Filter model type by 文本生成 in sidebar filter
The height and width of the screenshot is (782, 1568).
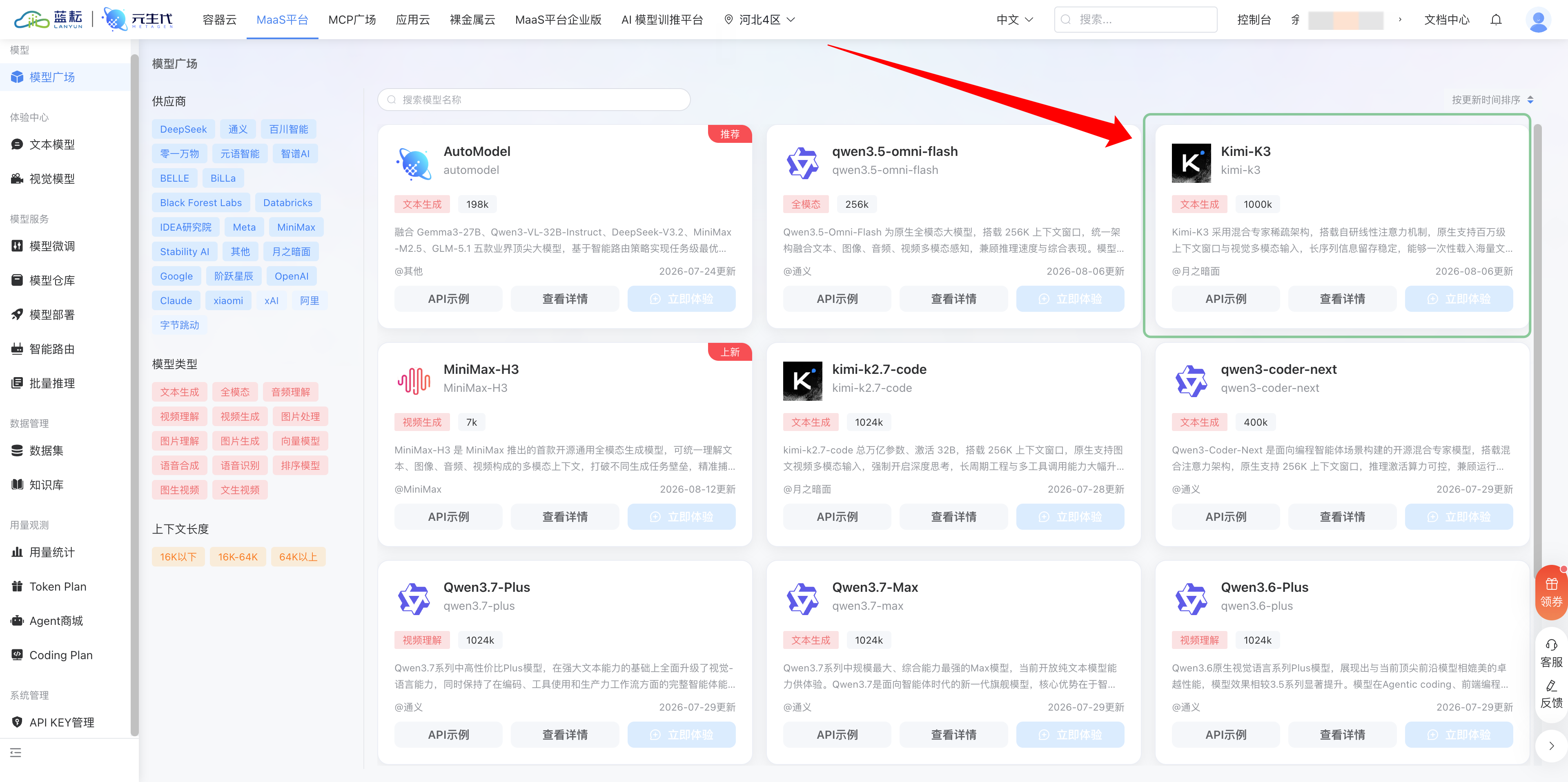click(x=180, y=392)
